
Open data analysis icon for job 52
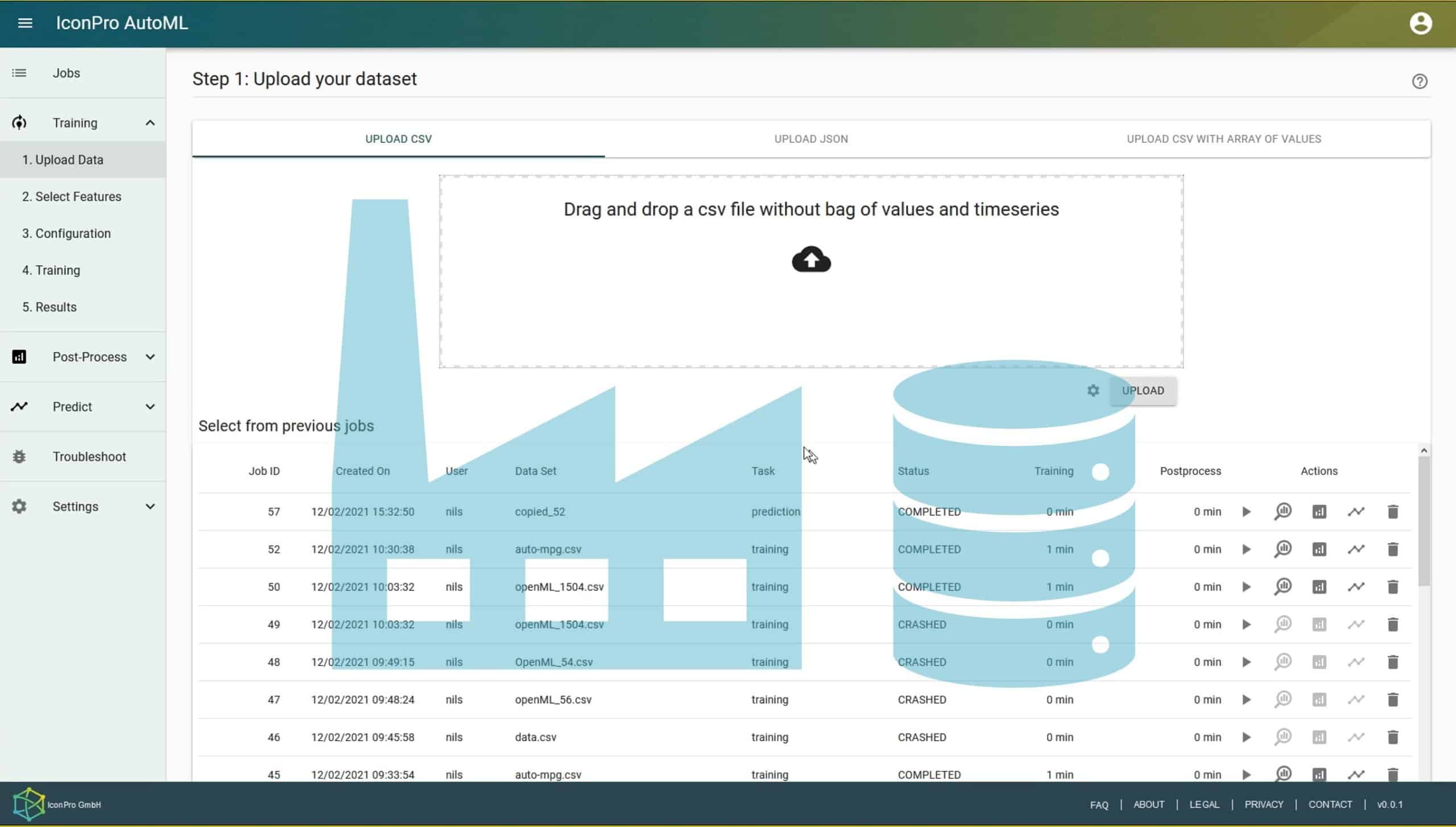tap(1283, 549)
